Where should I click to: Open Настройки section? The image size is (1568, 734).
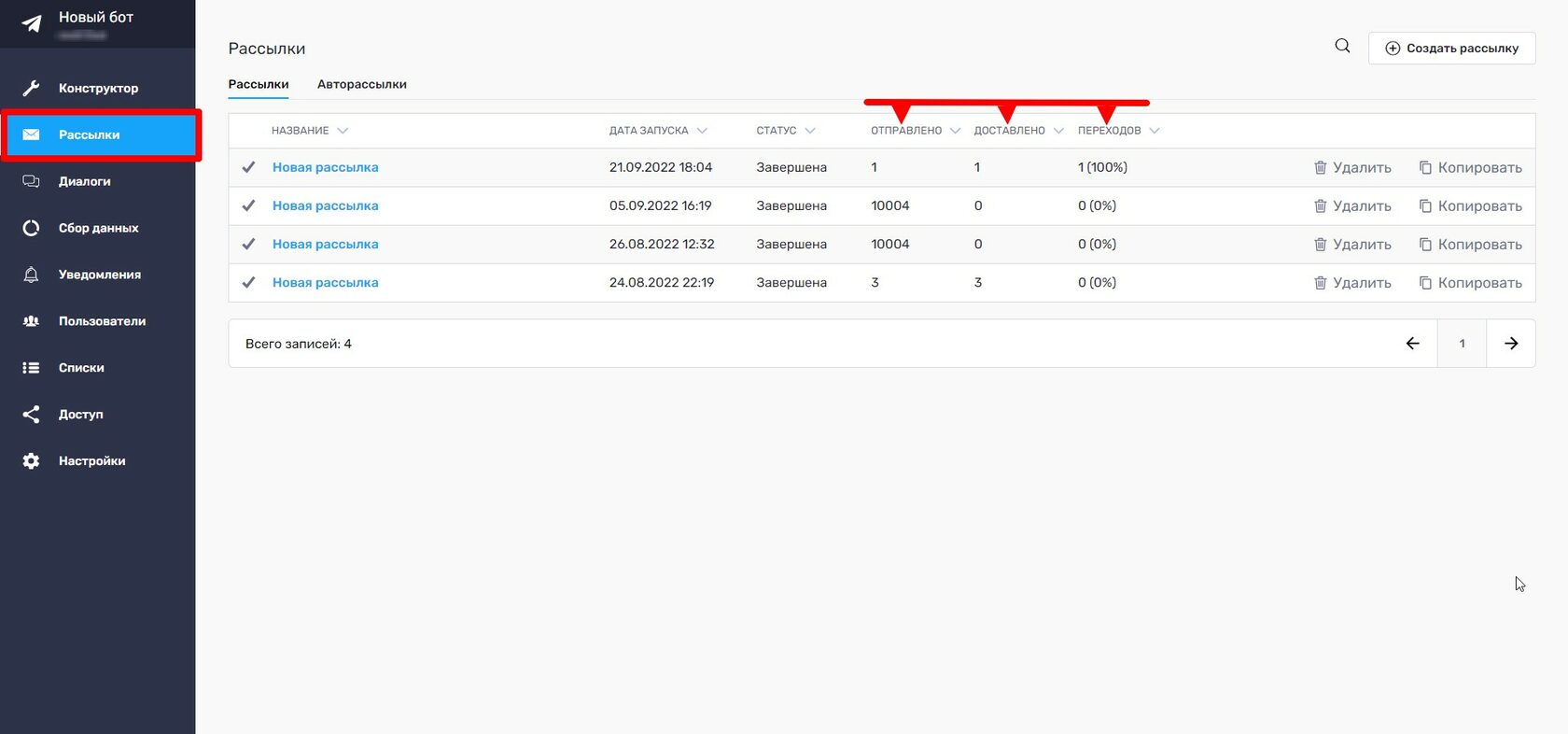click(98, 460)
